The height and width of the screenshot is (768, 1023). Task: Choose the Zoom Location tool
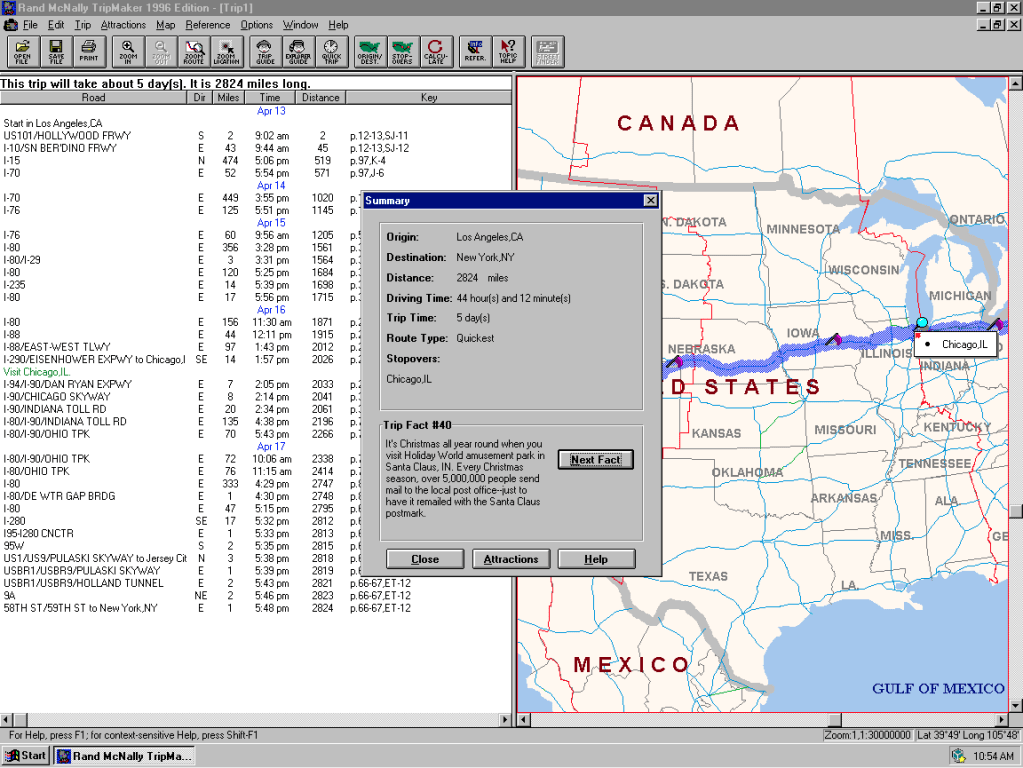tap(227, 50)
